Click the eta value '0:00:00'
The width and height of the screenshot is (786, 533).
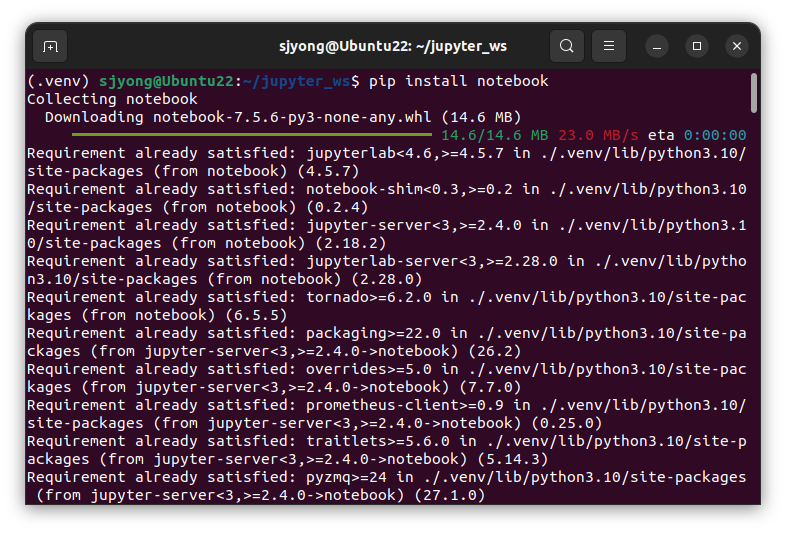pyautogui.click(x=715, y=135)
